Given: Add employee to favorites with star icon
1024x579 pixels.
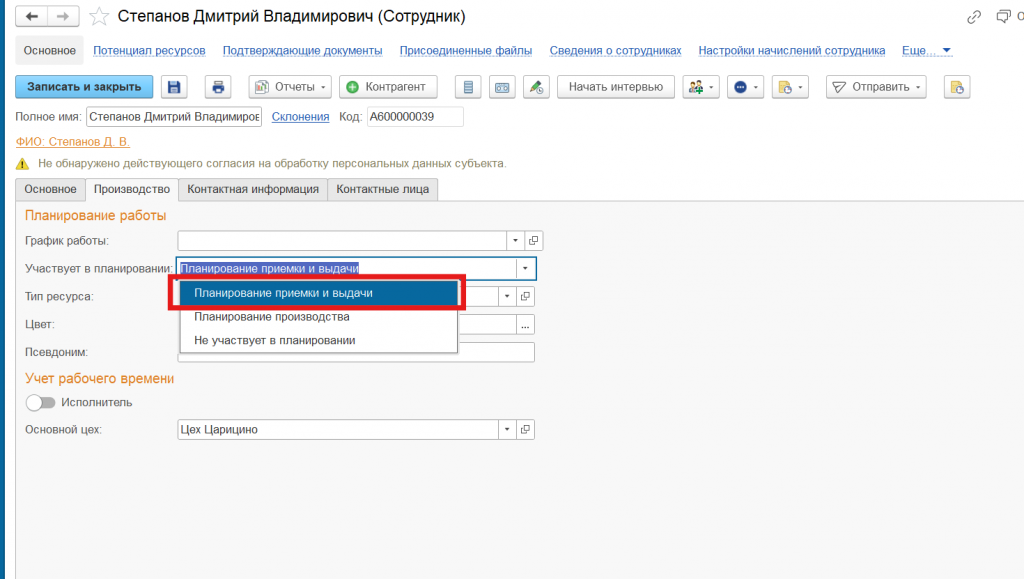Looking at the screenshot, I should point(99,17).
